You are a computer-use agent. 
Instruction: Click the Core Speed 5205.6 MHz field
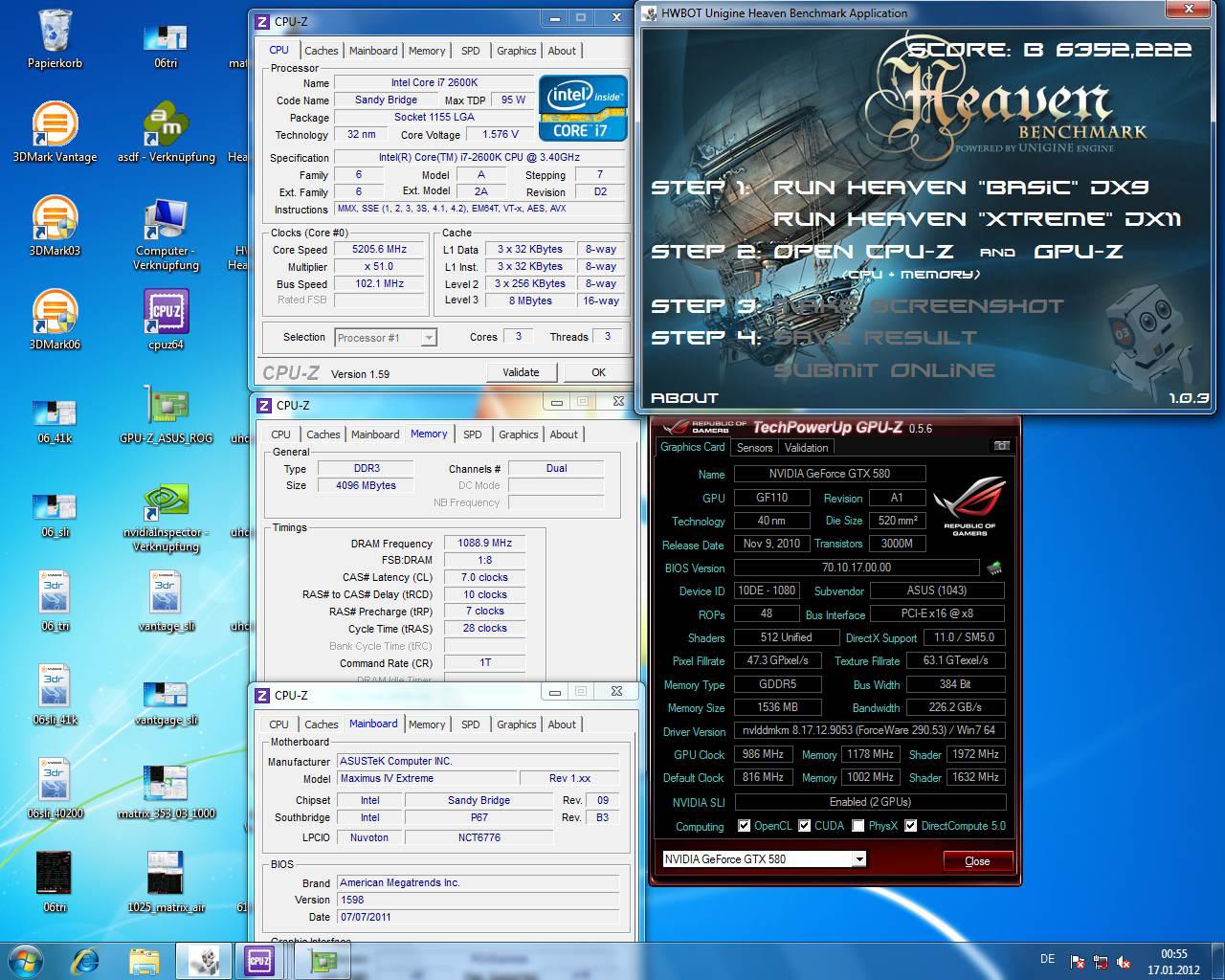pyautogui.click(x=379, y=249)
